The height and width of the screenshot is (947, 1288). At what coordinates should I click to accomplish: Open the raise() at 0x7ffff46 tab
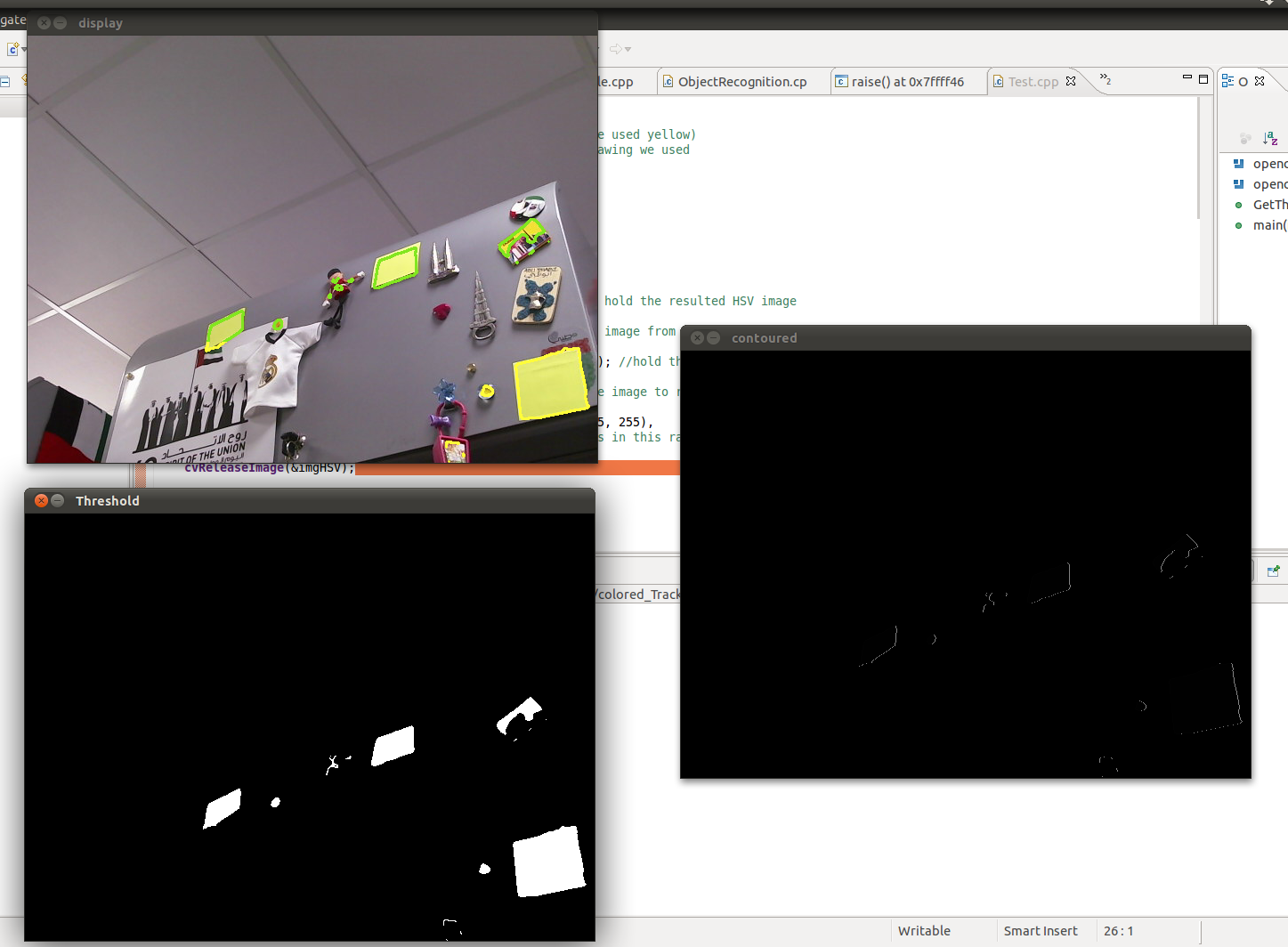click(x=907, y=81)
